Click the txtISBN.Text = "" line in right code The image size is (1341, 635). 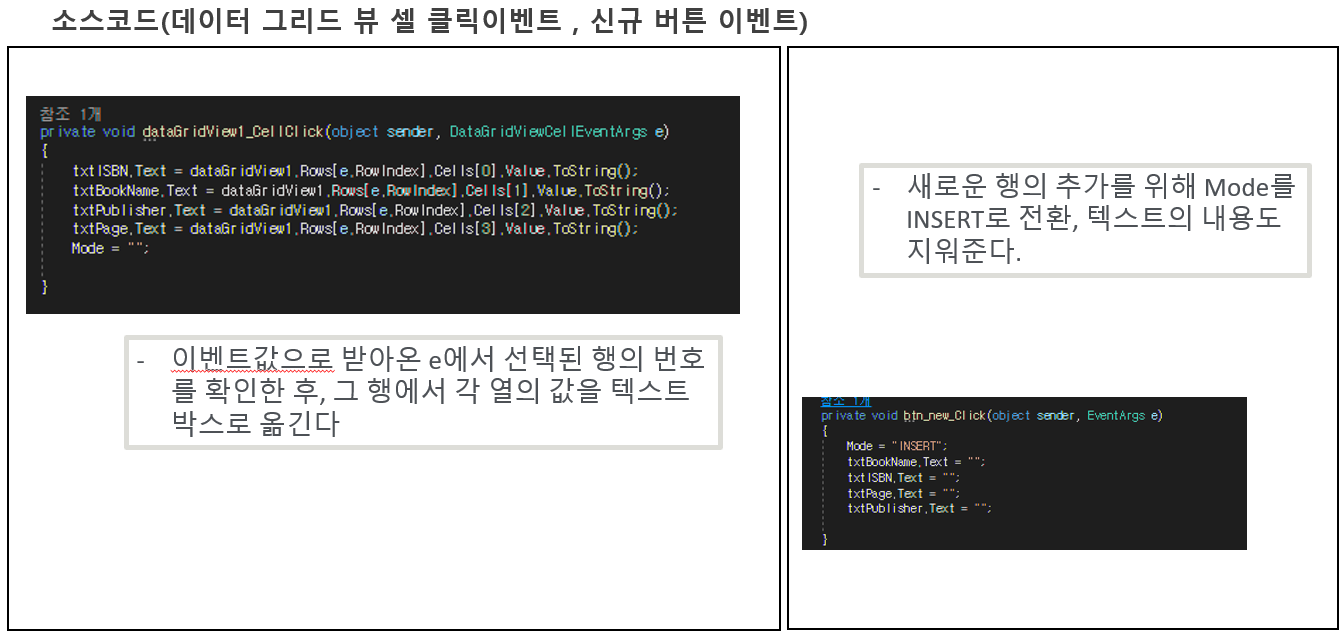[x=903, y=477]
